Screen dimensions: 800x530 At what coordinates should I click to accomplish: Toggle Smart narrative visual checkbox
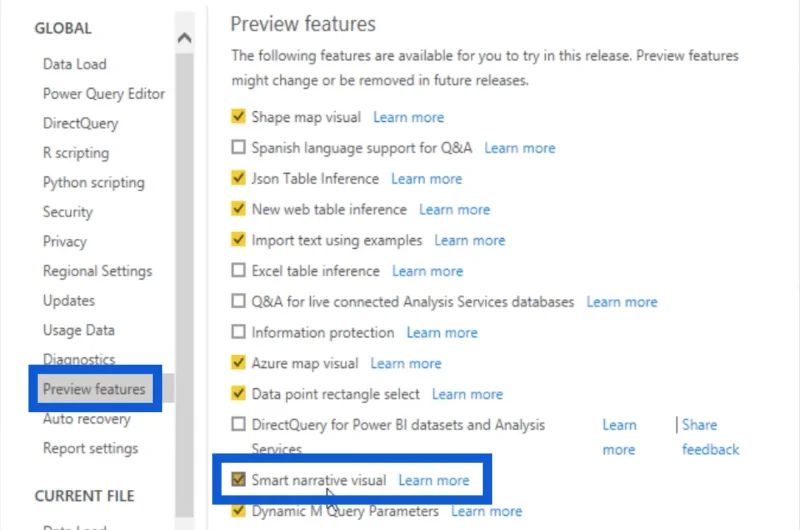coord(238,479)
